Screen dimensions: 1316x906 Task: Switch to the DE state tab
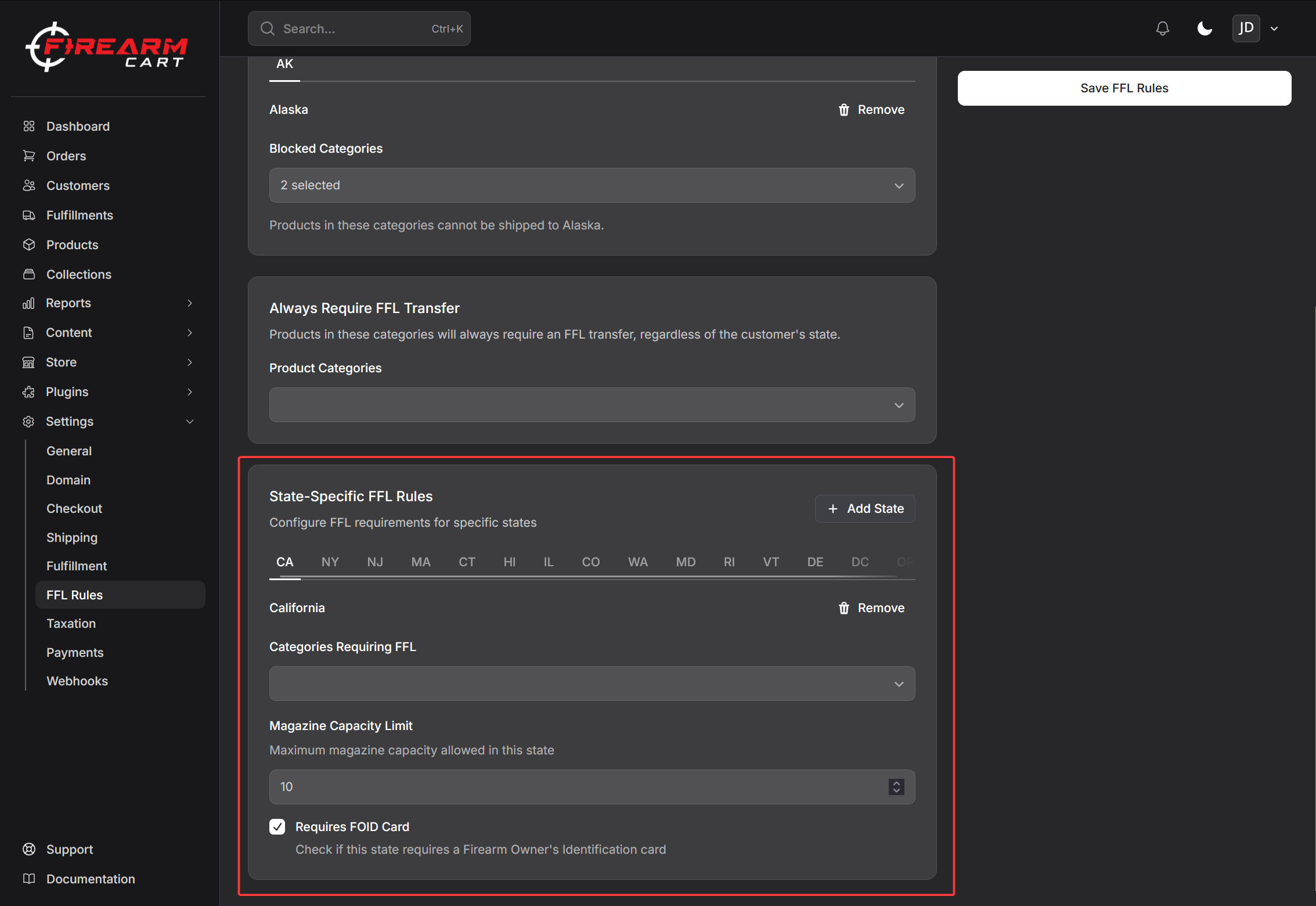click(x=815, y=562)
